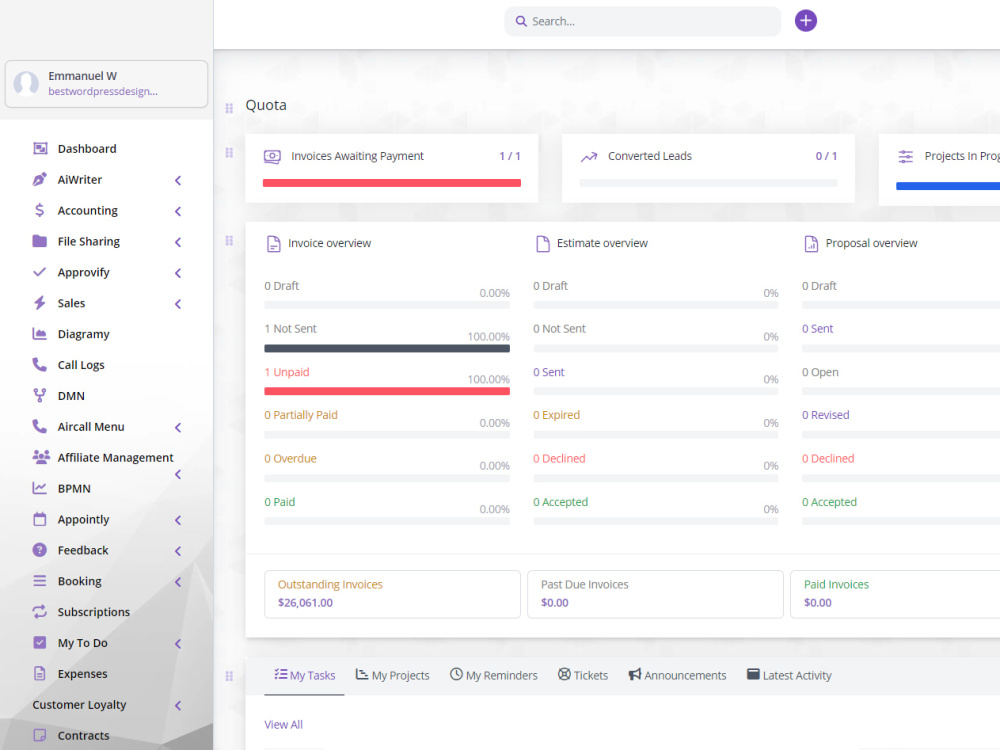This screenshot has width=1000, height=750.
Task: Click the Estimate overview file icon
Action: point(543,244)
